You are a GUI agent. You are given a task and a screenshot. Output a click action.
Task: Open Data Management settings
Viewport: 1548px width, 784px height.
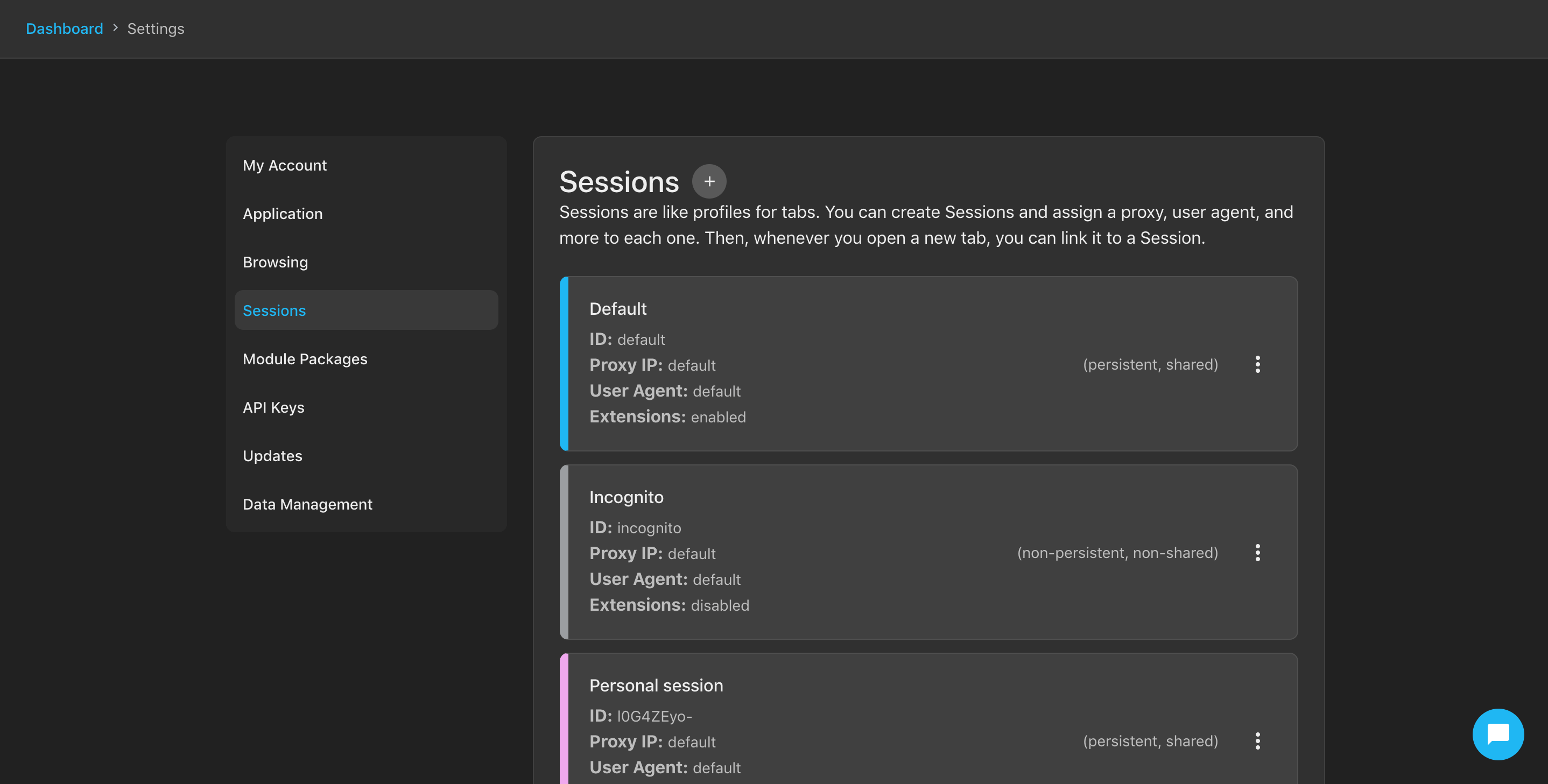(x=307, y=504)
